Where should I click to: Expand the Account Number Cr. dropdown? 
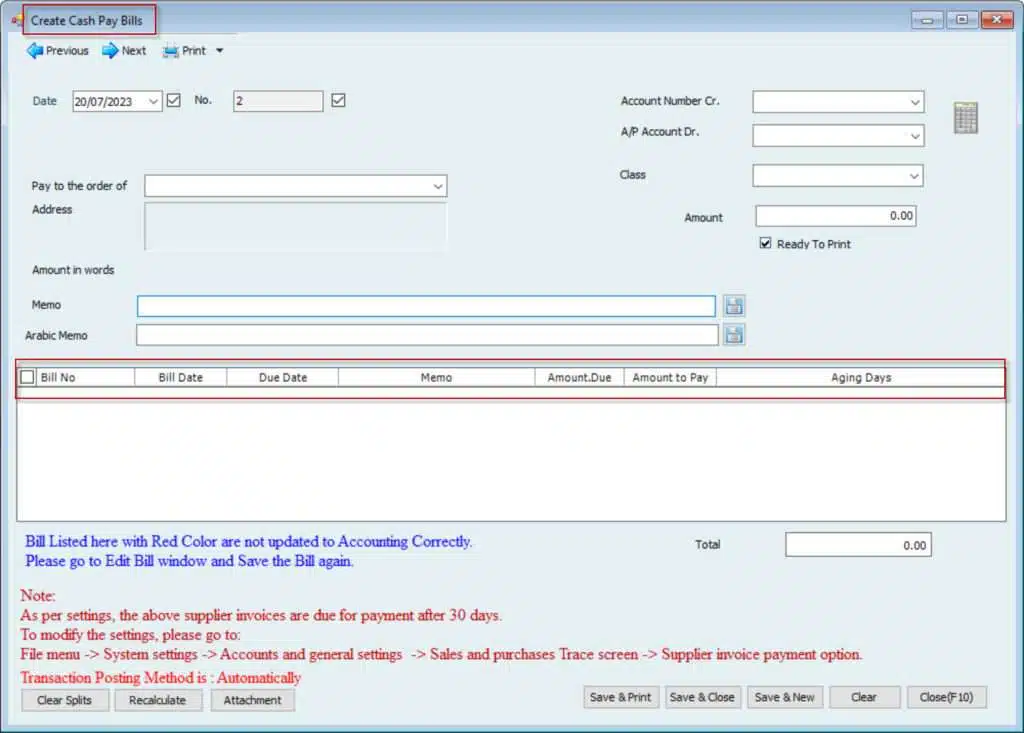[x=914, y=102]
